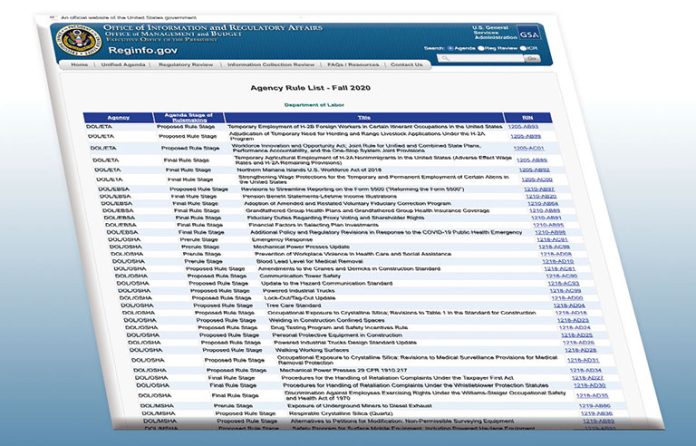Select the 'Tree Care Standard' title cell
This screenshot has height=446, width=696.
[293, 305]
